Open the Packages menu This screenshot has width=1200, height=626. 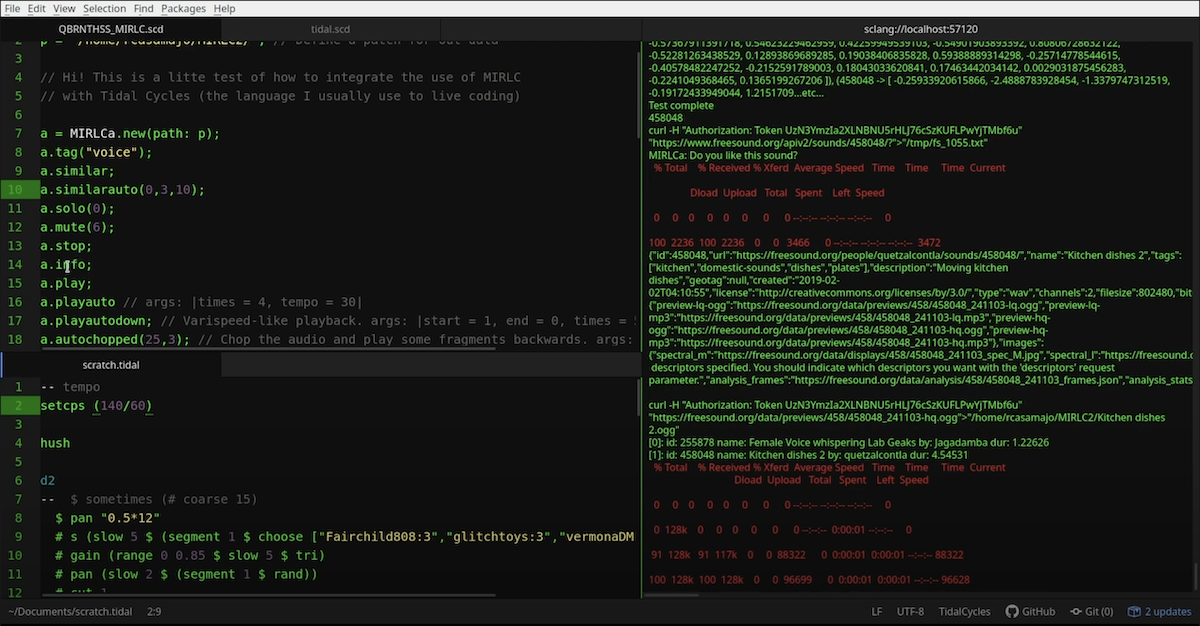(x=183, y=8)
